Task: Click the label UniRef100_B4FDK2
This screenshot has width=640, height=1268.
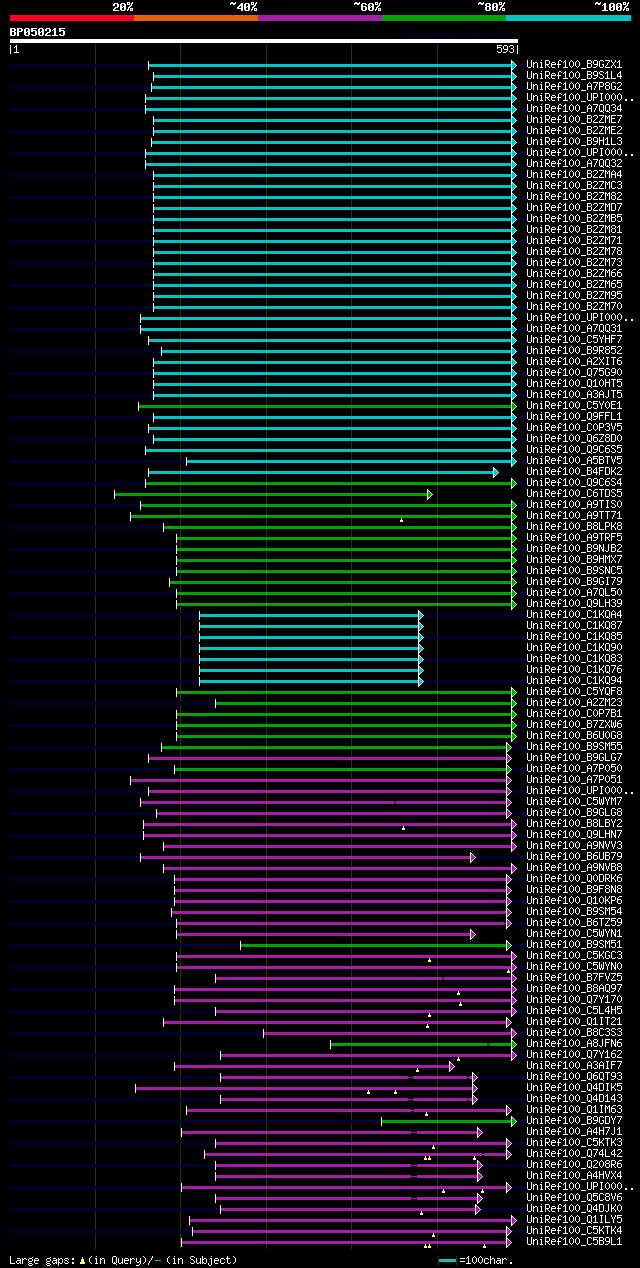Action: pyautogui.click(x=575, y=472)
